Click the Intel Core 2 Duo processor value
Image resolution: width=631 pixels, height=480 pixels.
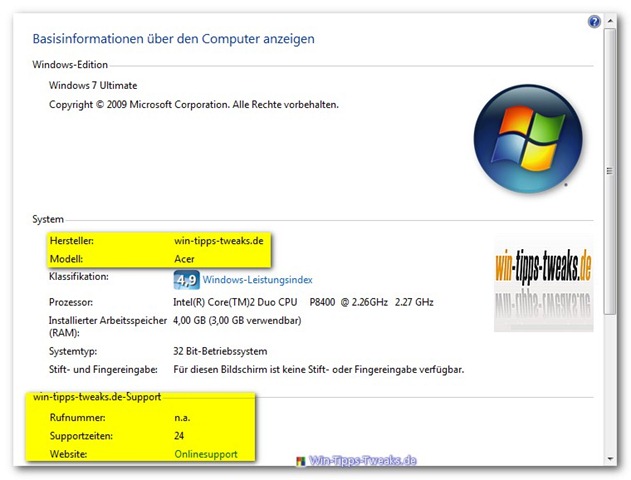point(303,302)
